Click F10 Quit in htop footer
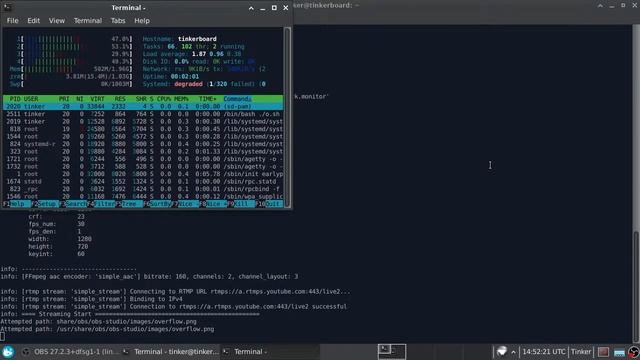Image resolution: width=640 pixels, height=360 pixels. tap(269, 204)
